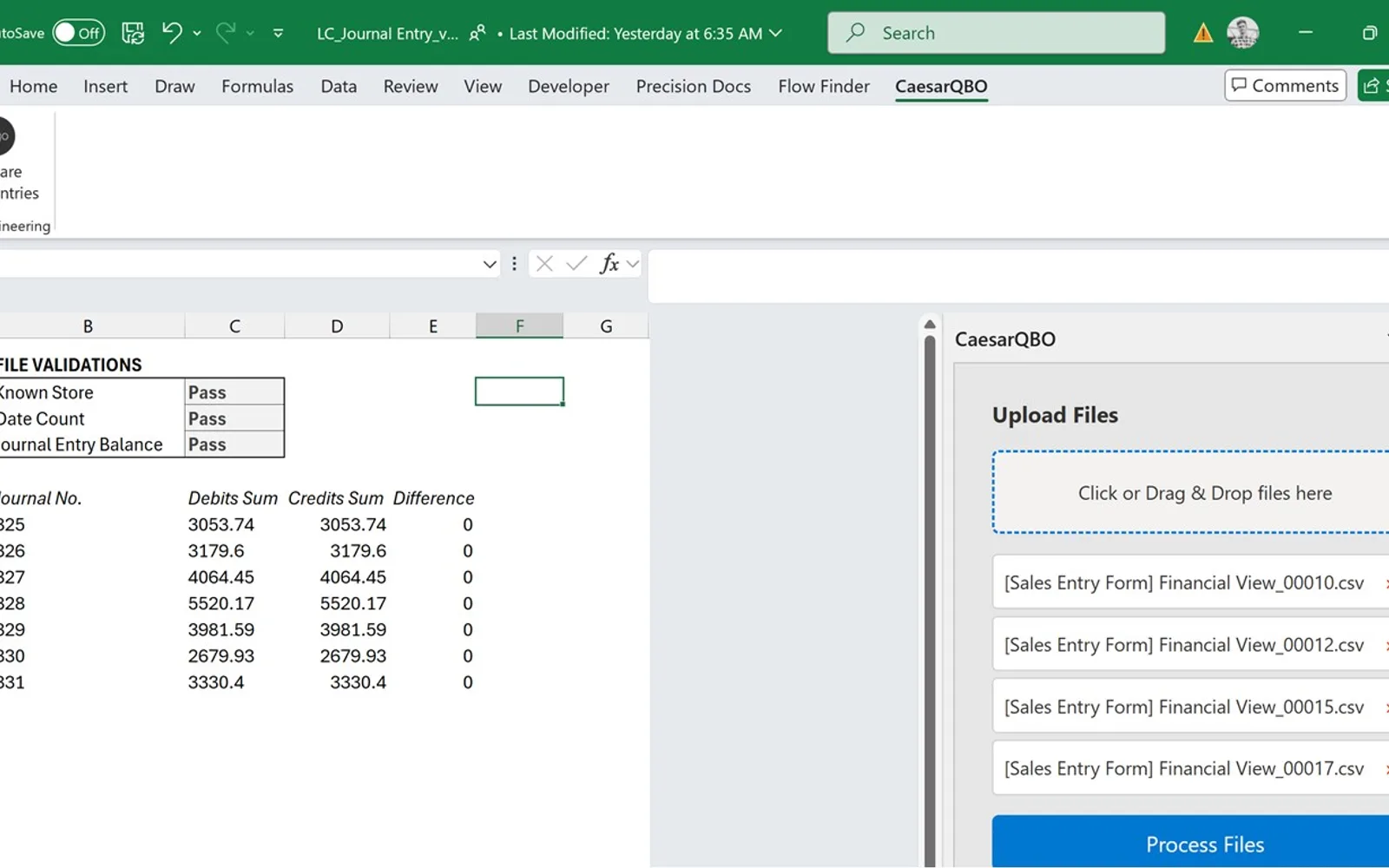
Task: Click the Difference column header cell
Action: [433, 498]
